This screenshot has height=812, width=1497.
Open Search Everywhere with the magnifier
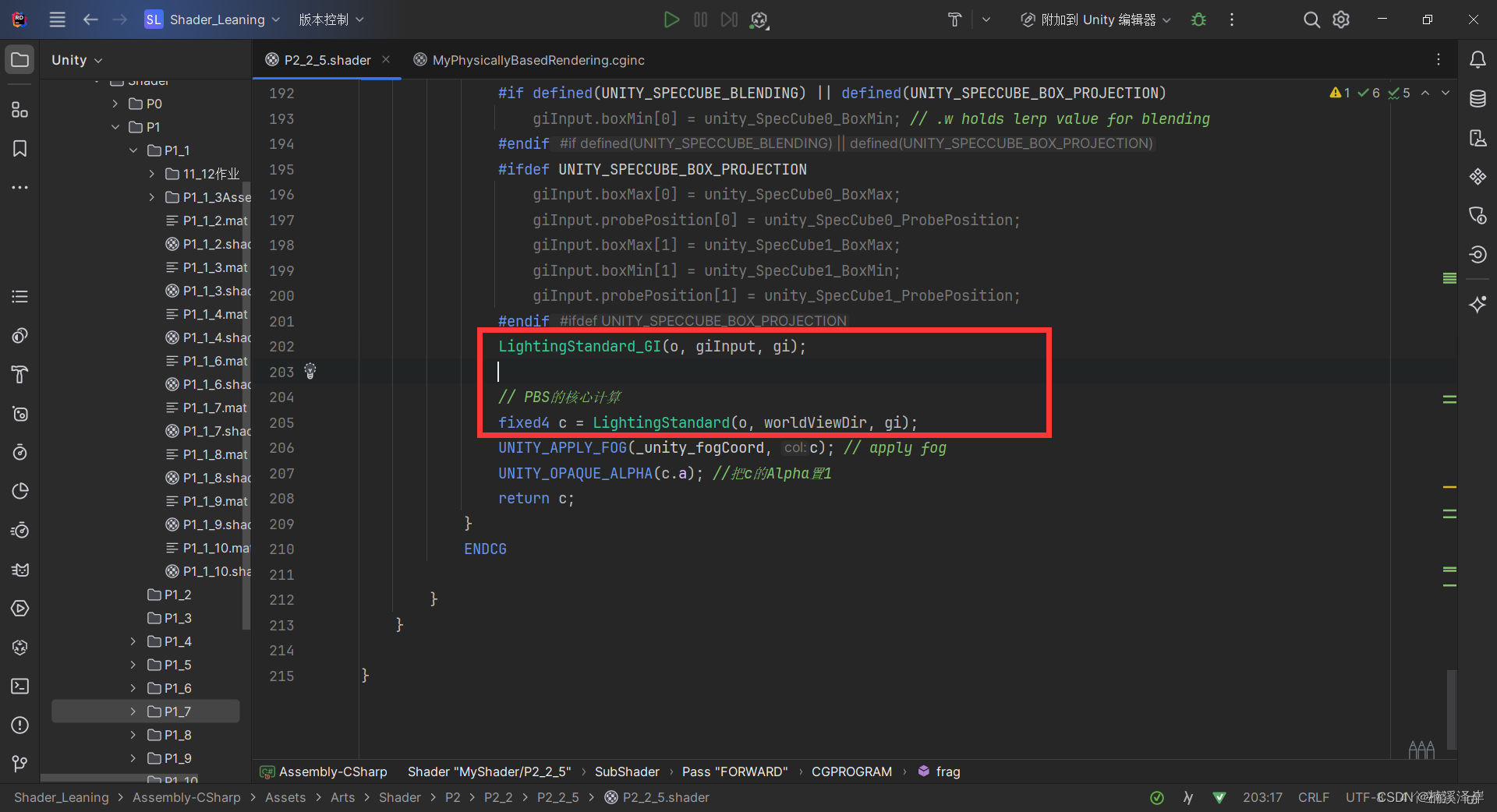(1311, 19)
